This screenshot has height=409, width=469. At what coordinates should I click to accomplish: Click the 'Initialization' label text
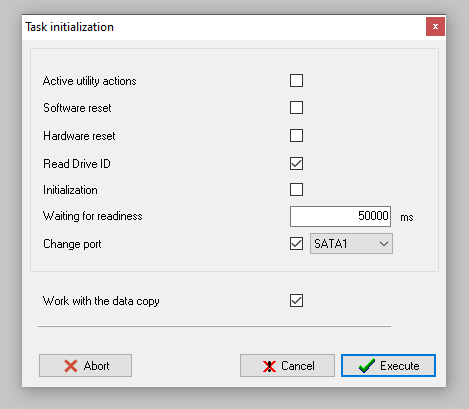click(70, 190)
